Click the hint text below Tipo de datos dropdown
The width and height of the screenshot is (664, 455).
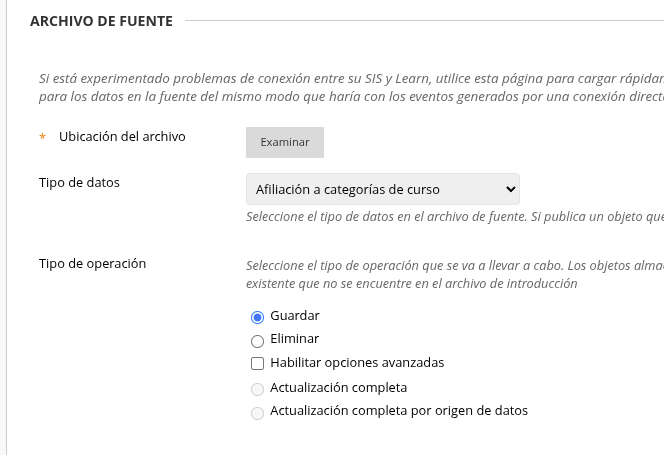[455, 216]
